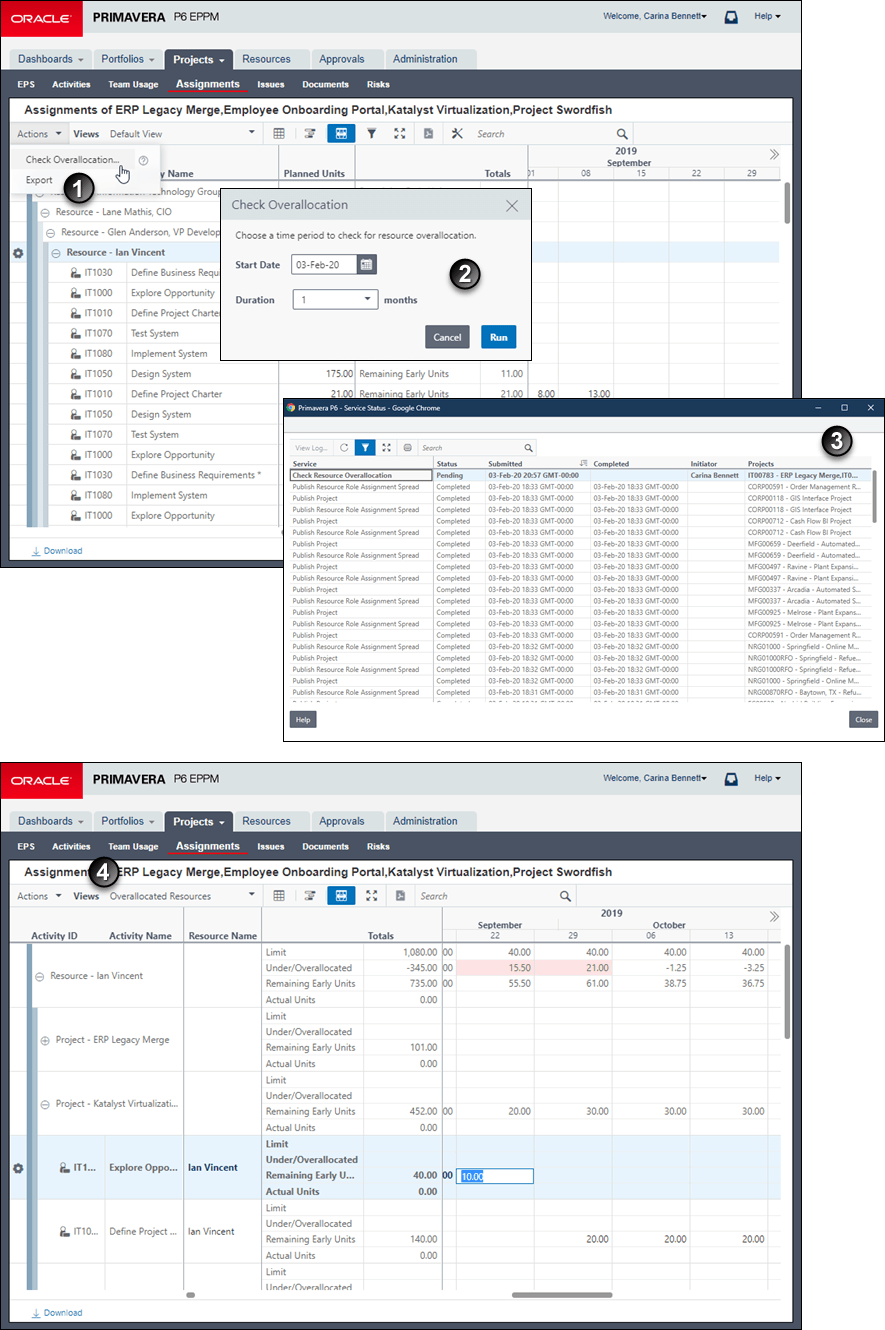Viewport: 885px width, 1330px height.
Task: Toggle the blue filter icon in Service Status
Action: [x=366, y=448]
